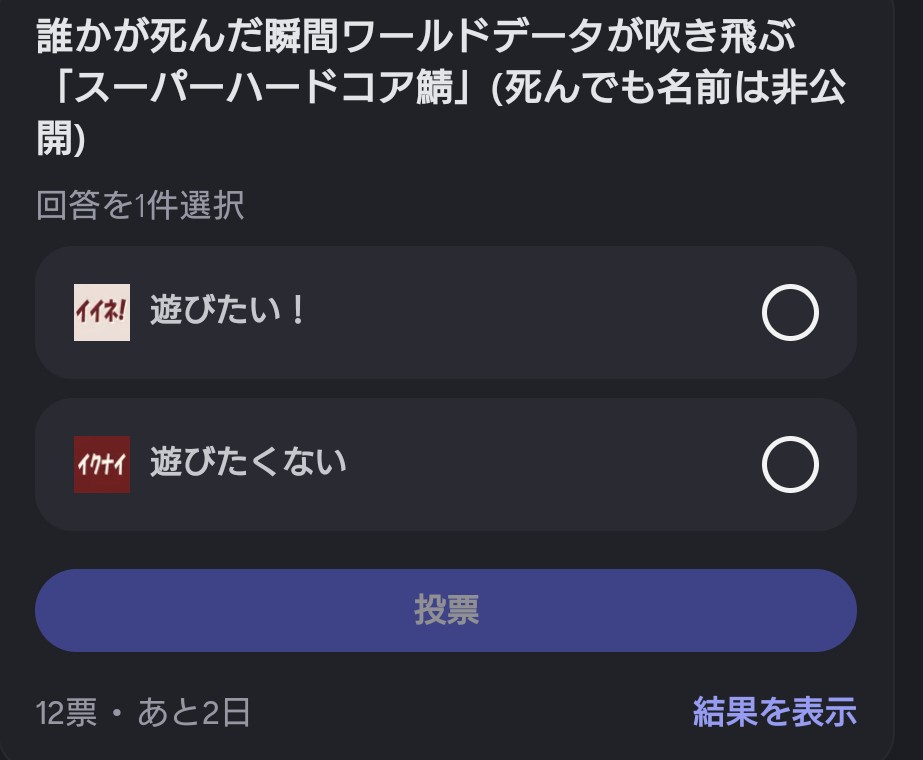The image size is (923, 760).
Task: Click the あと2日 remaining time text
Action: click(x=194, y=713)
